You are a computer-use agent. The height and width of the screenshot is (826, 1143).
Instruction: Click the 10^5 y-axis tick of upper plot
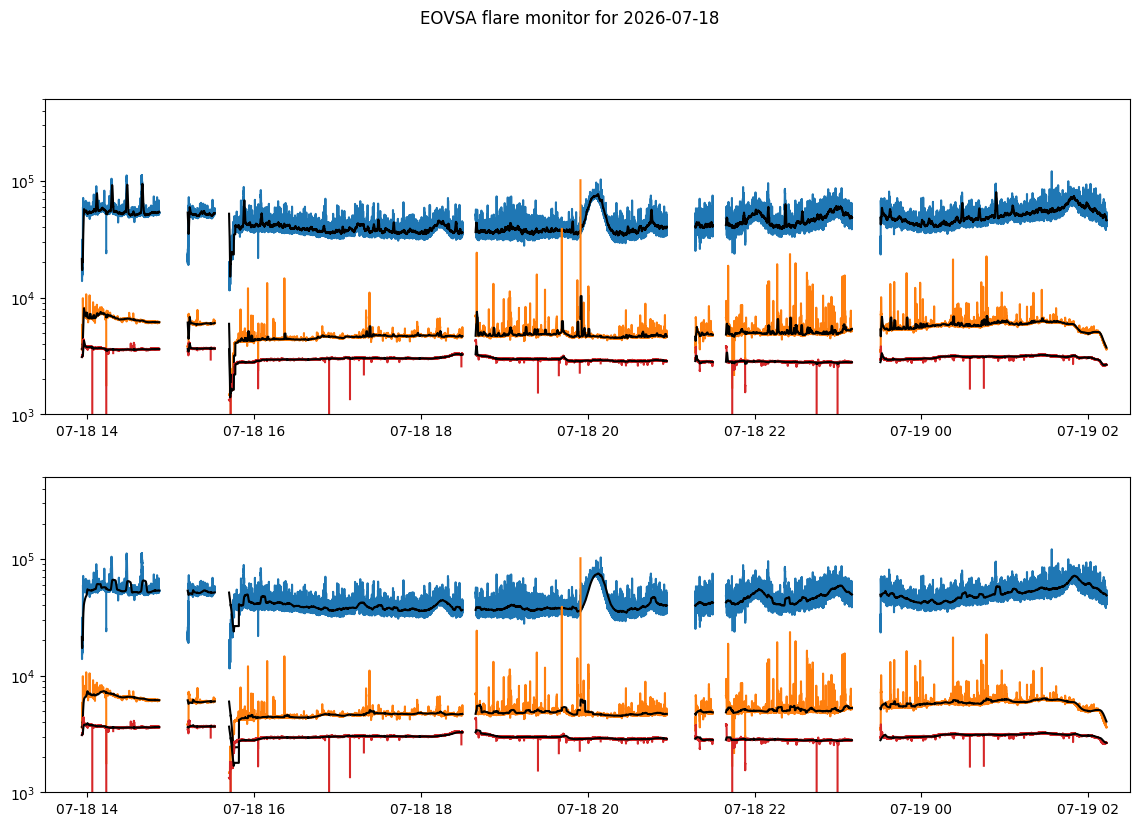coord(25,182)
